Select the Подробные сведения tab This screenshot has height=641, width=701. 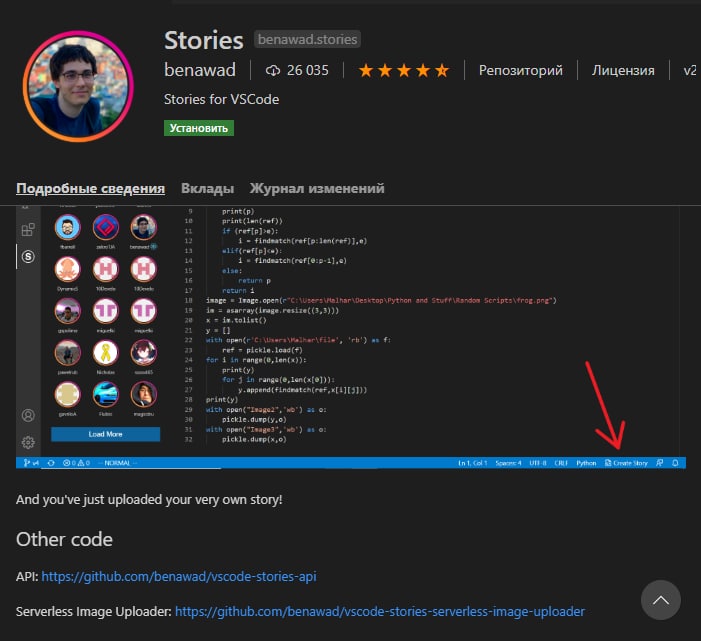click(x=90, y=189)
